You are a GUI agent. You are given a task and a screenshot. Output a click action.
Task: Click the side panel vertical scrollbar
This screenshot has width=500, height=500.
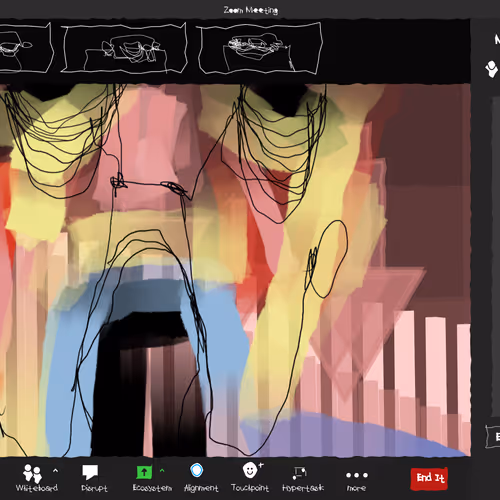coord(496,257)
